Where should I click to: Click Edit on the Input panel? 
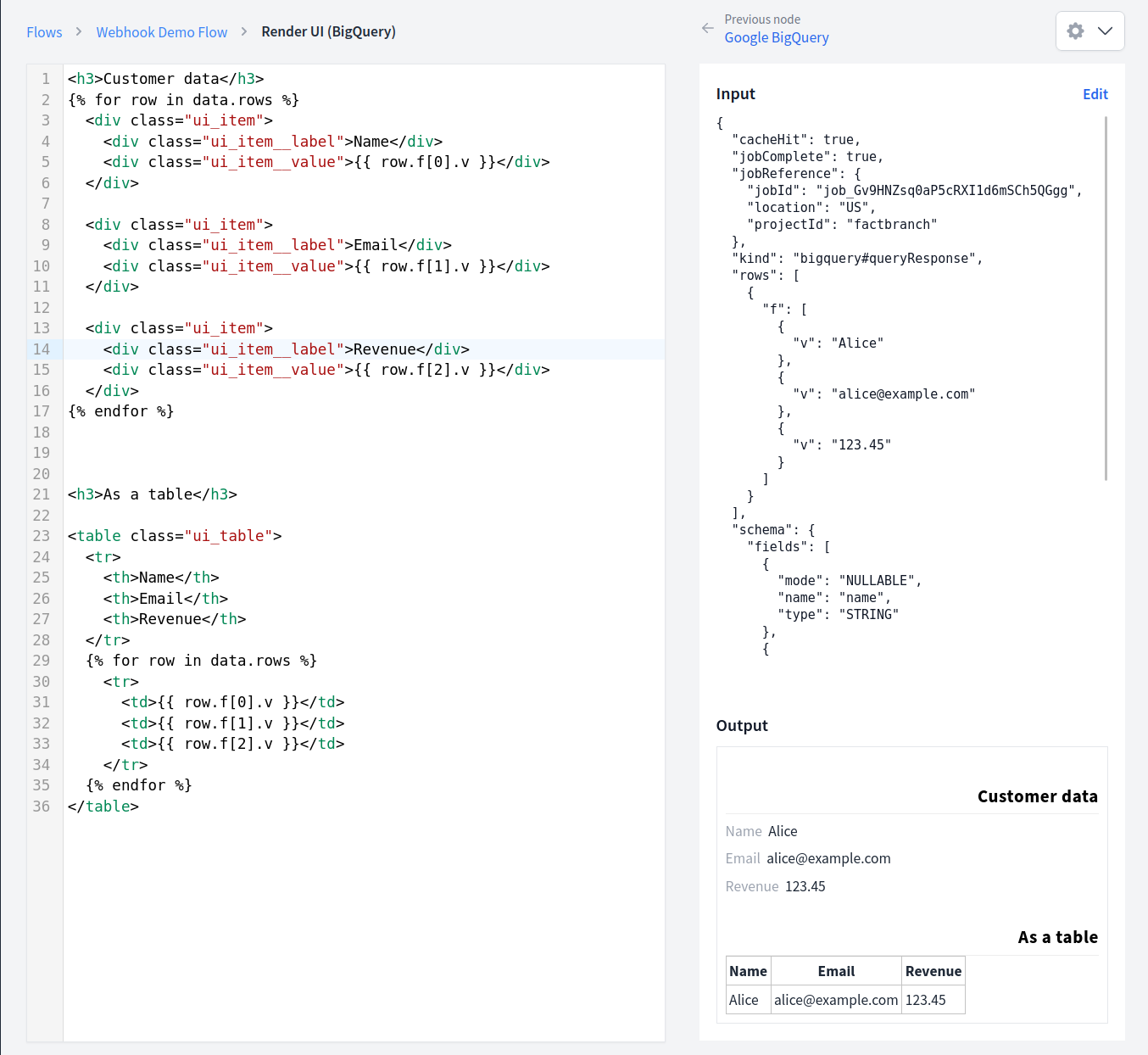pos(1095,93)
